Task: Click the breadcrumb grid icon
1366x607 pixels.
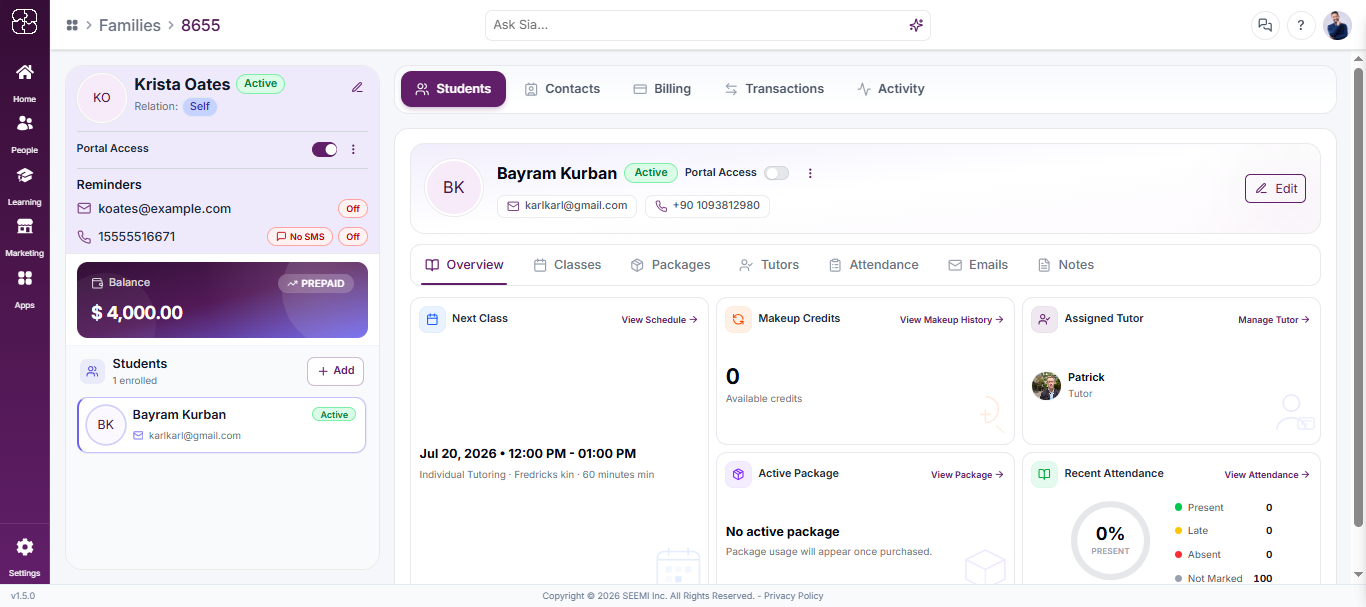Action: pos(72,25)
